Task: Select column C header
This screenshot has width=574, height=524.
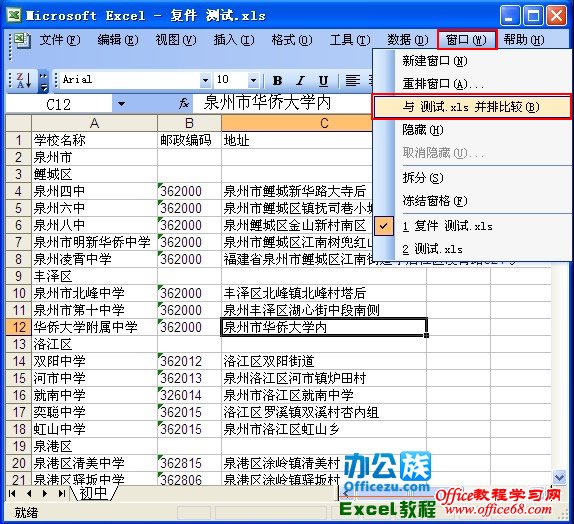Action: [297, 123]
